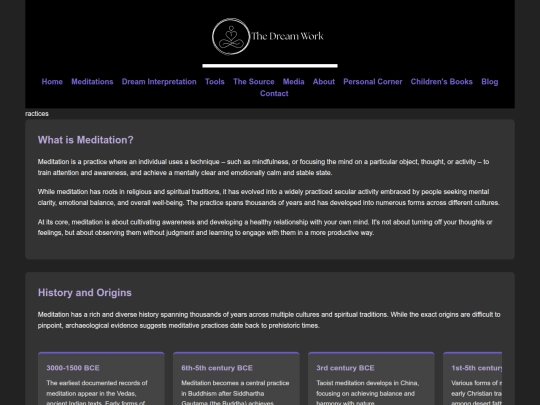Image resolution: width=540 pixels, height=405 pixels.
Task: Visit the About page
Action: pos(324,82)
